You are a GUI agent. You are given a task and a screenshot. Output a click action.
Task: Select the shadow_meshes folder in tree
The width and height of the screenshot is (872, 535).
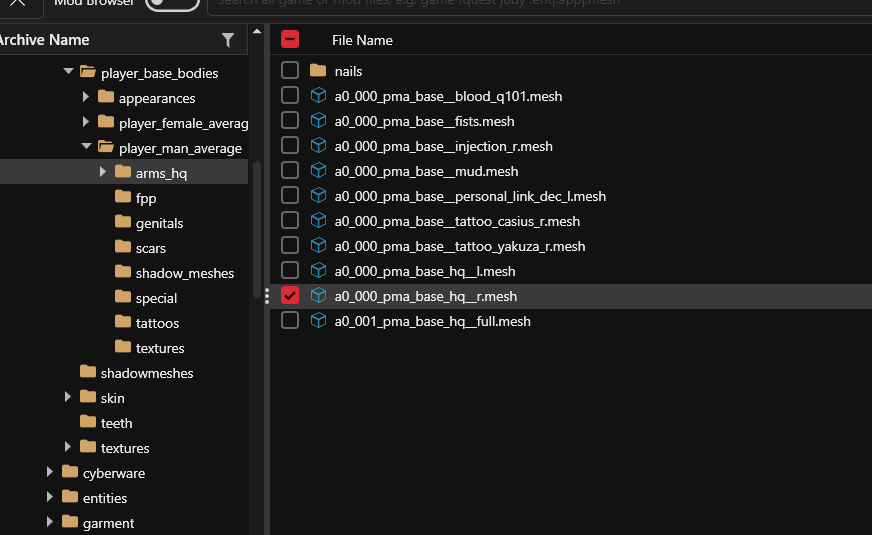click(x=184, y=273)
